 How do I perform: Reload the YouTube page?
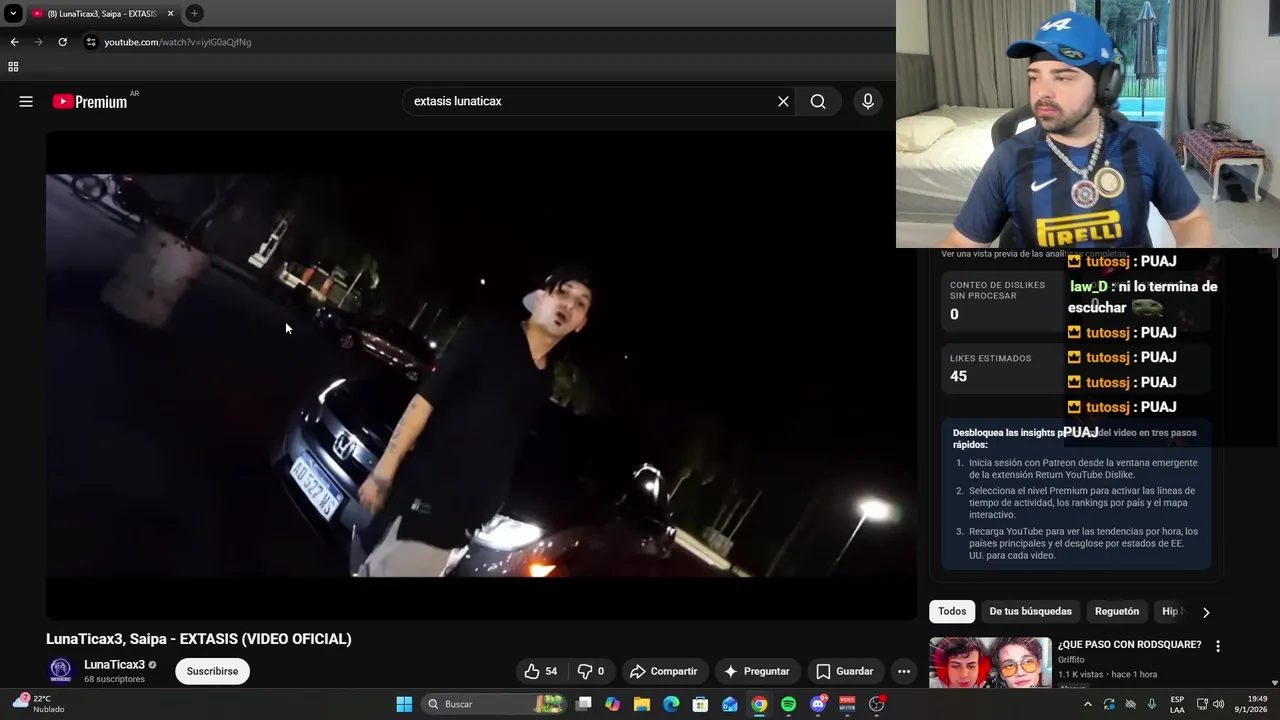(x=62, y=42)
